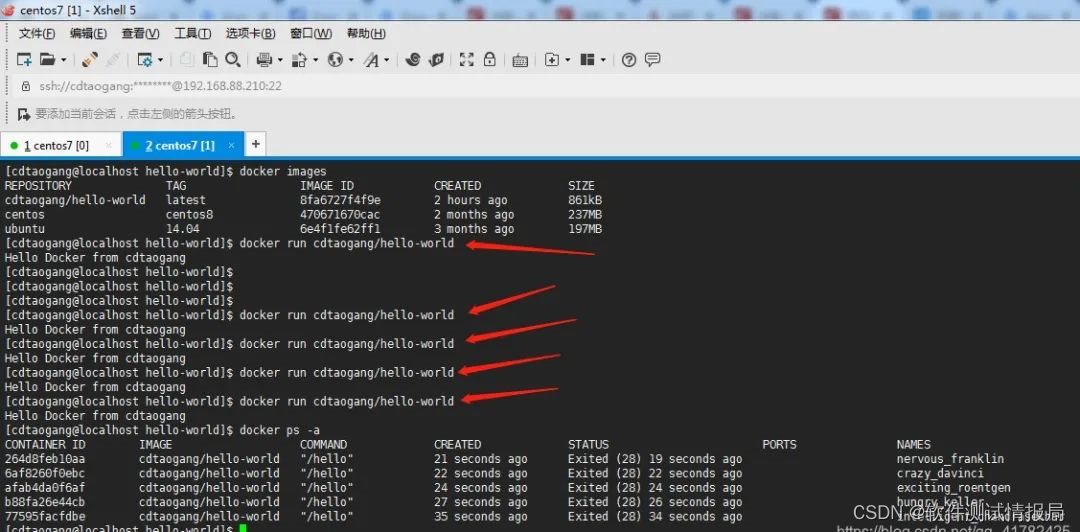Click the Encoding globe icon
The image size is (1080, 532).
[335, 60]
